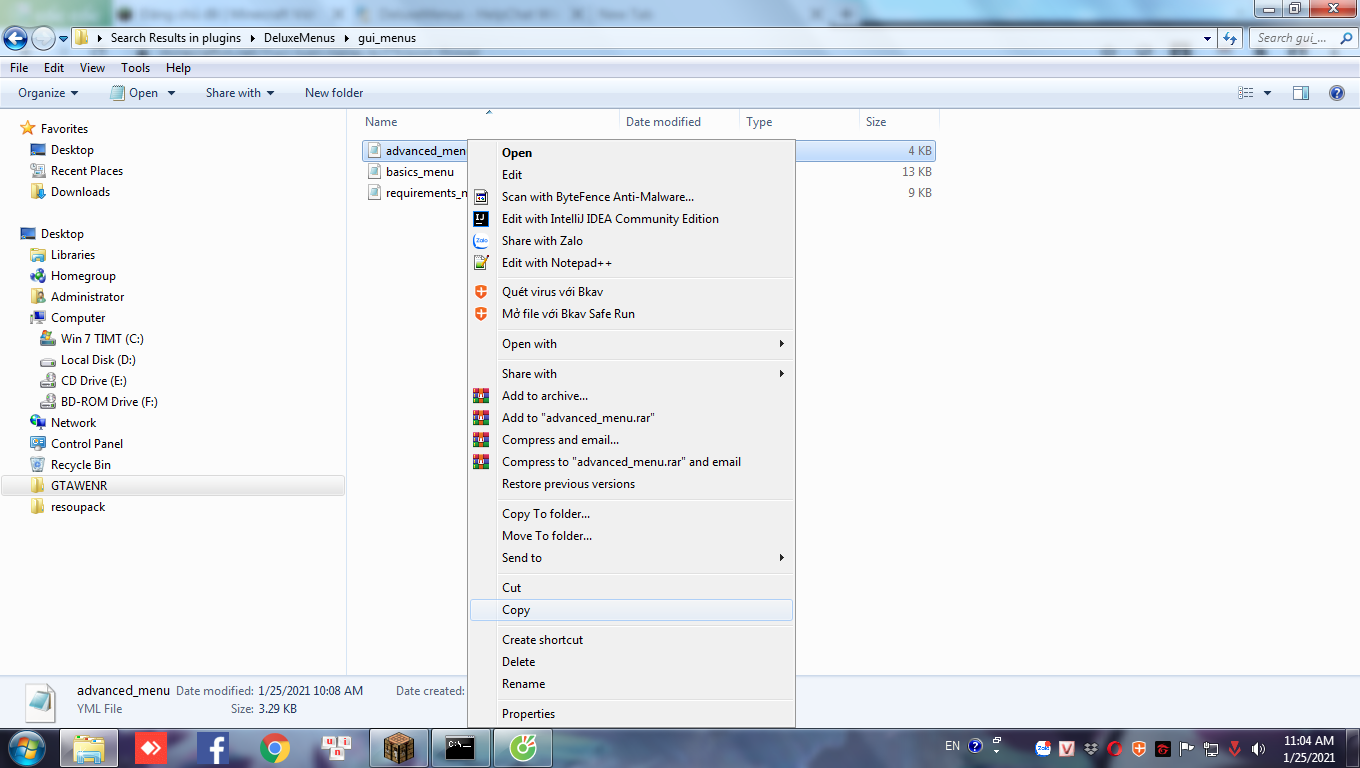Scan with ByteFence Anti-Malware
1360x768 pixels.
[x=631, y=197]
